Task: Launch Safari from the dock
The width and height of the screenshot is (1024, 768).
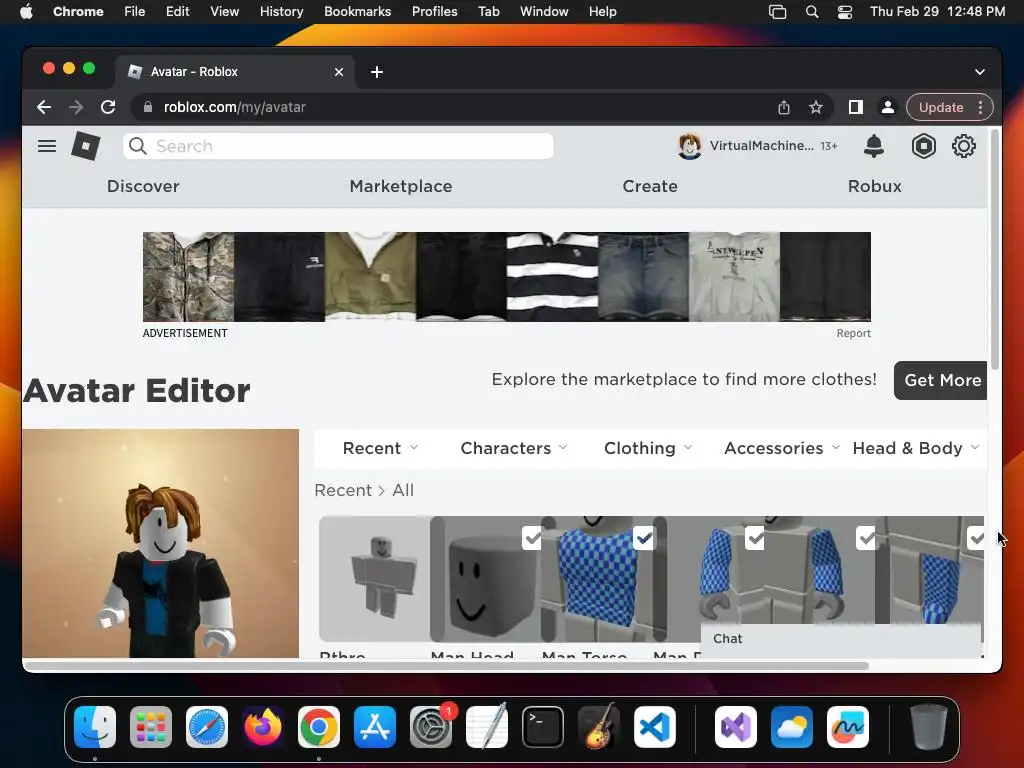Action: coord(207,727)
